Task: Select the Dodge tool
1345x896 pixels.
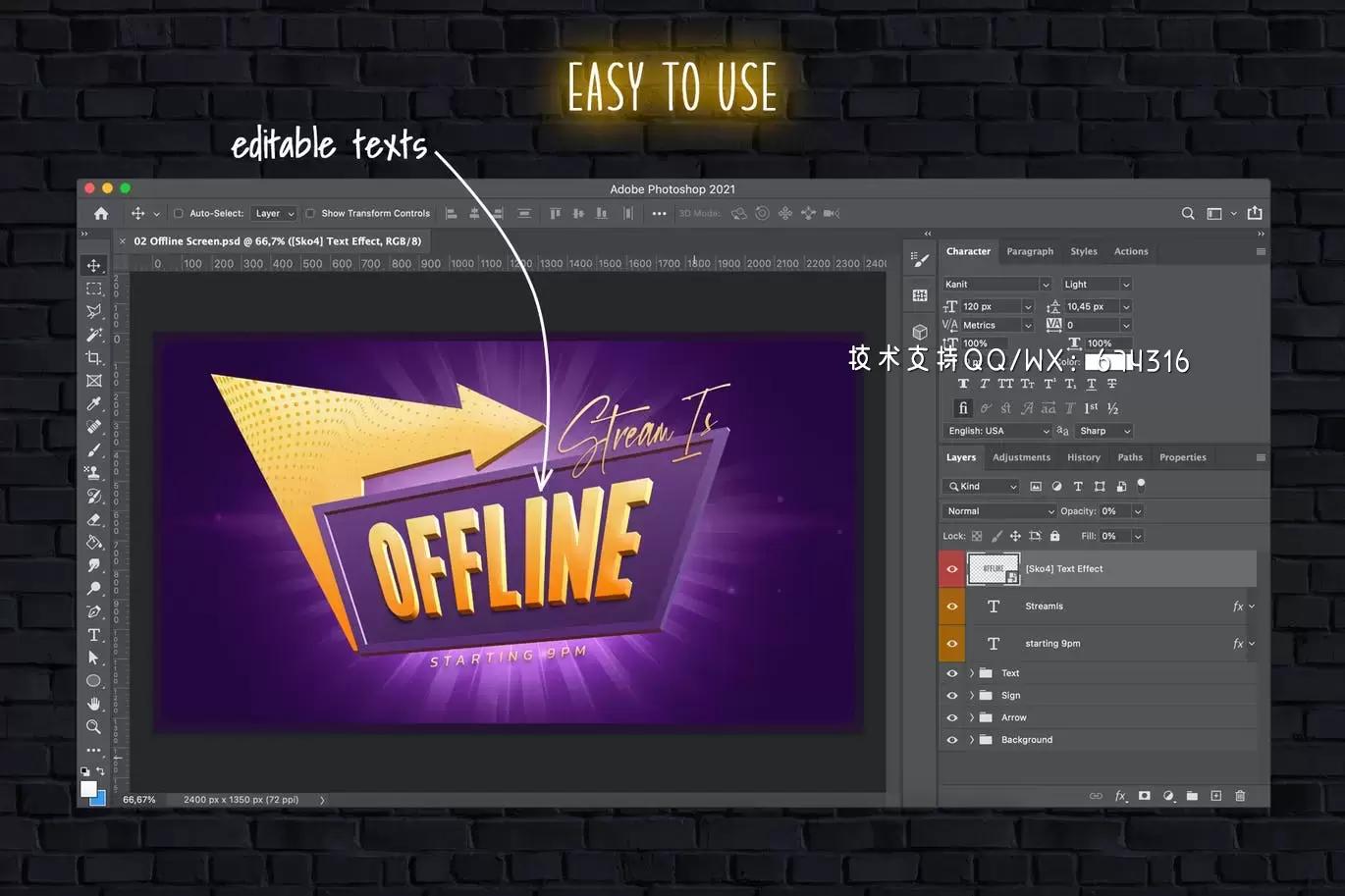Action: [94, 588]
